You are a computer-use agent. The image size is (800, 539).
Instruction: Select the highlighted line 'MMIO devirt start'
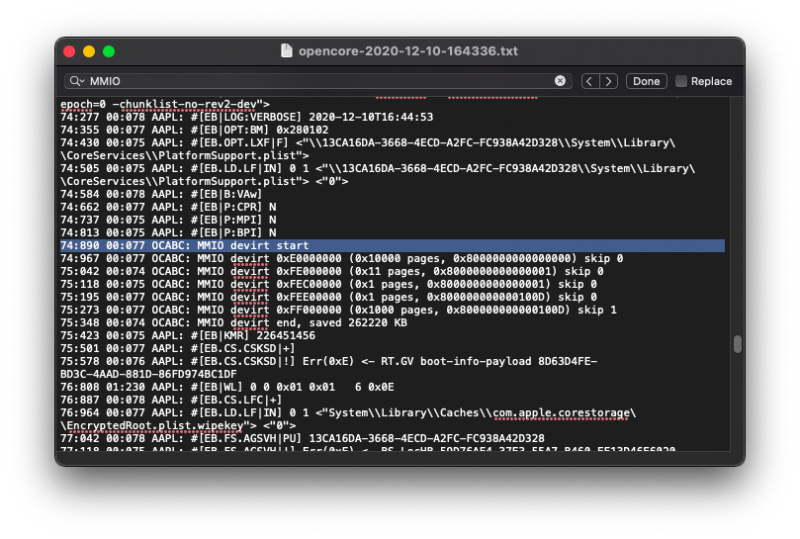coord(392,246)
